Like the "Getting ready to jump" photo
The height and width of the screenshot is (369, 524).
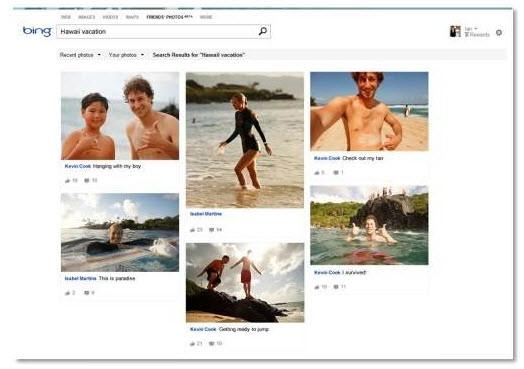click(x=192, y=344)
